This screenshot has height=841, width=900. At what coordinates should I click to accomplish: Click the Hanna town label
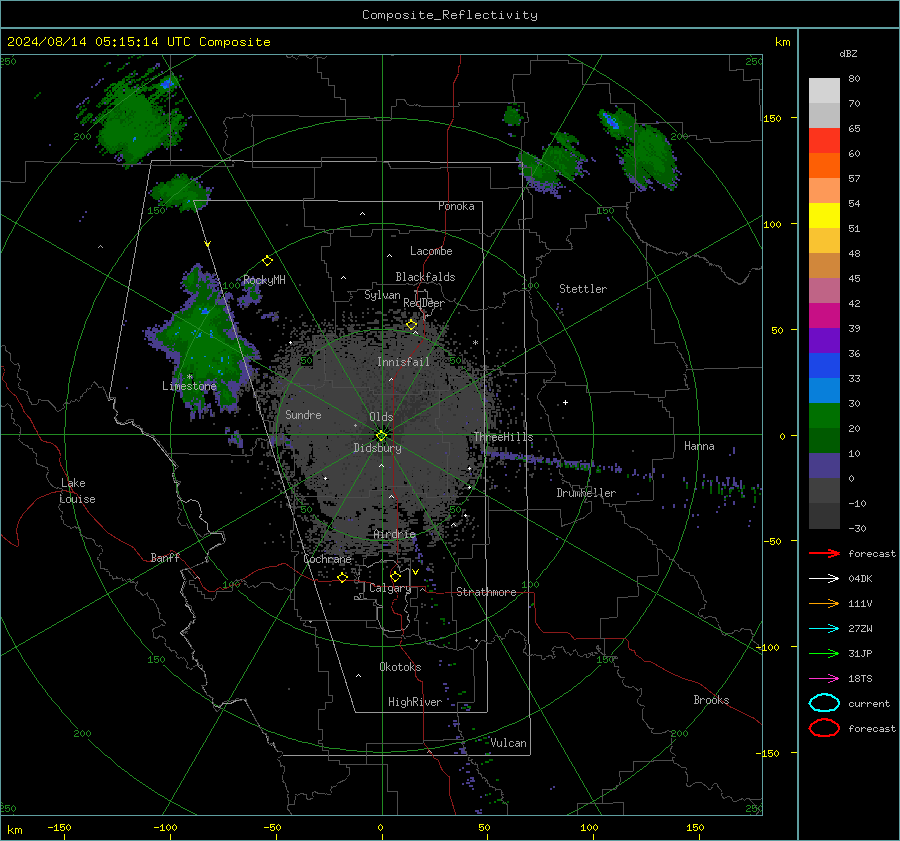click(699, 446)
